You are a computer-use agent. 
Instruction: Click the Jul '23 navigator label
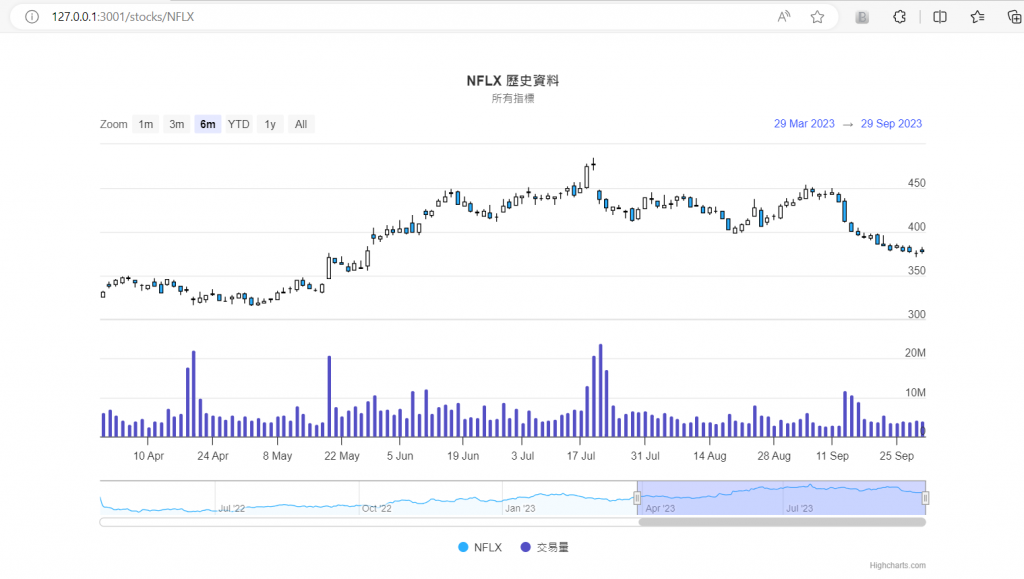point(799,509)
